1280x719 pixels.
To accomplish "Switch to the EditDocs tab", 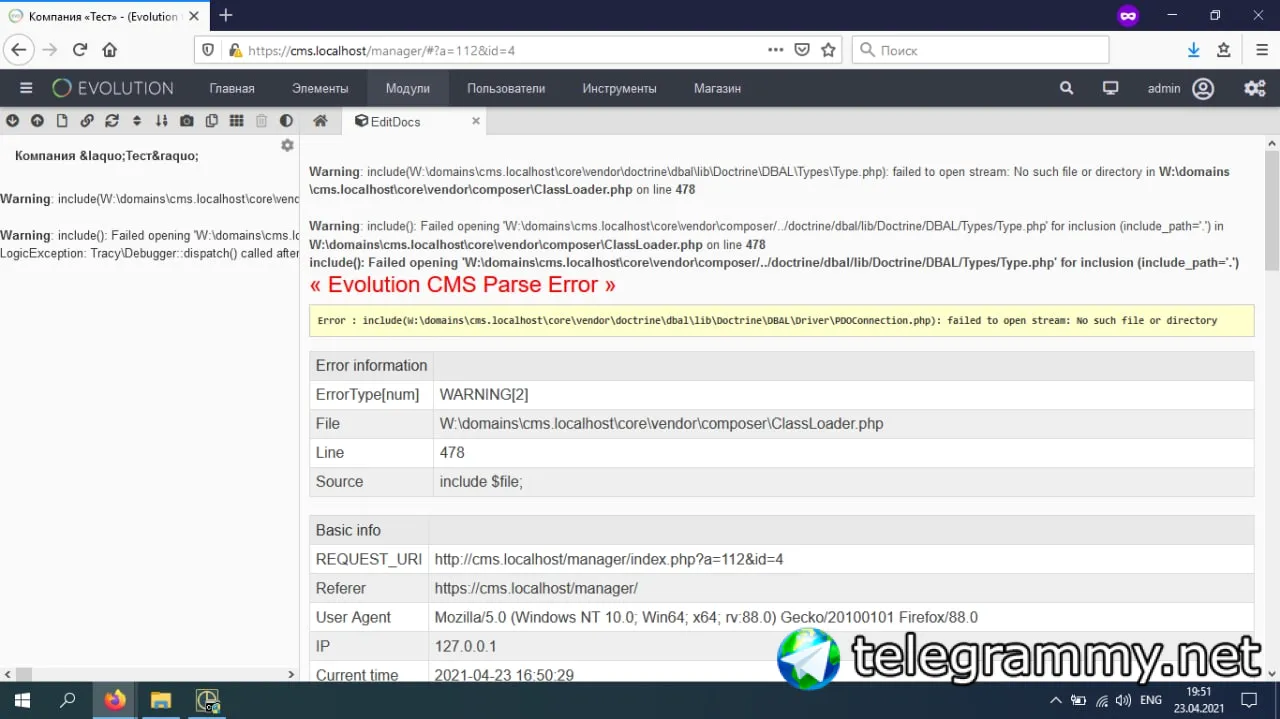I will (396, 121).
